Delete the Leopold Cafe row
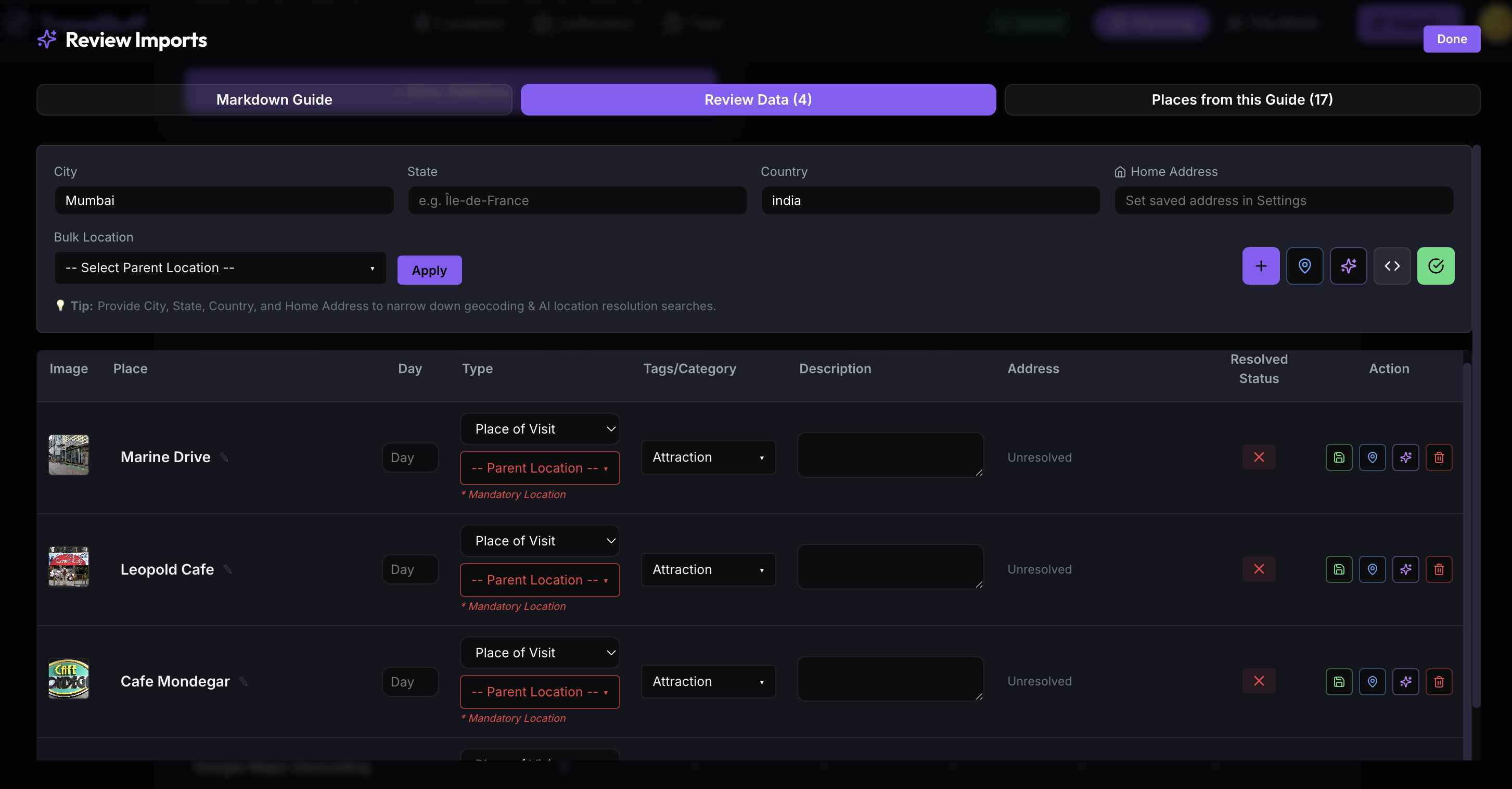This screenshot has height=789, width=1512. [1439, 569]
